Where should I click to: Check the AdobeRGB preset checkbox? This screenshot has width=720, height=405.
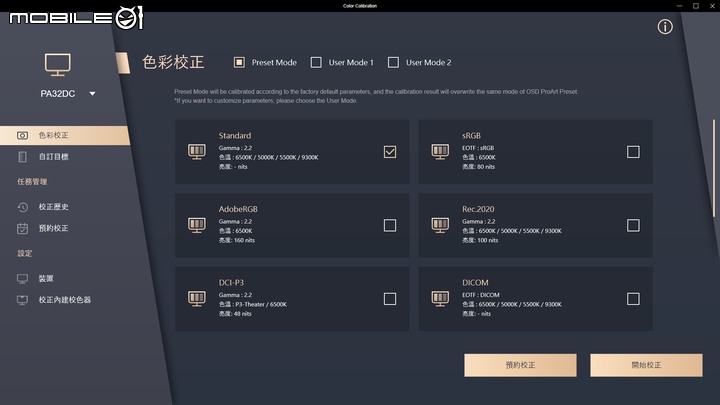[390, 225]
